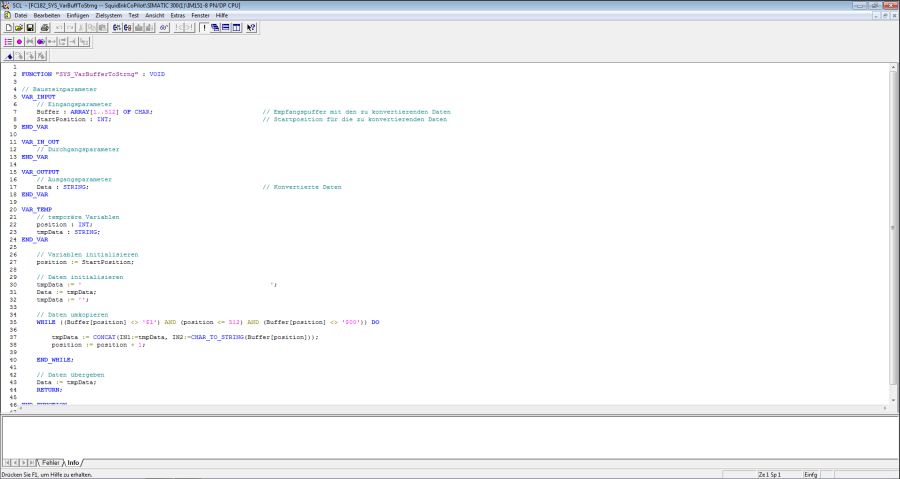Image resolution: width=900 pixels, height=479 pixels.
Task: Click the pink list icon in second toolbar
Action: (8, 42)
